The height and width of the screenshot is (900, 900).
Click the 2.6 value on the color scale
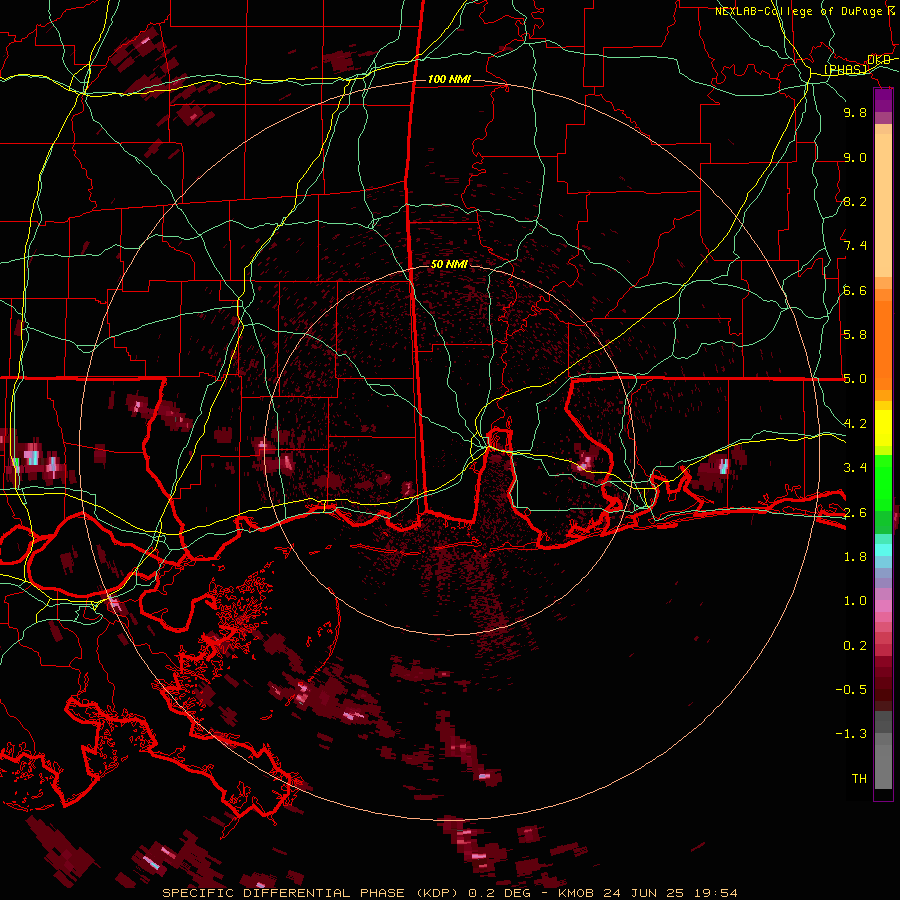pyautogui.click(x=855, y=513)
